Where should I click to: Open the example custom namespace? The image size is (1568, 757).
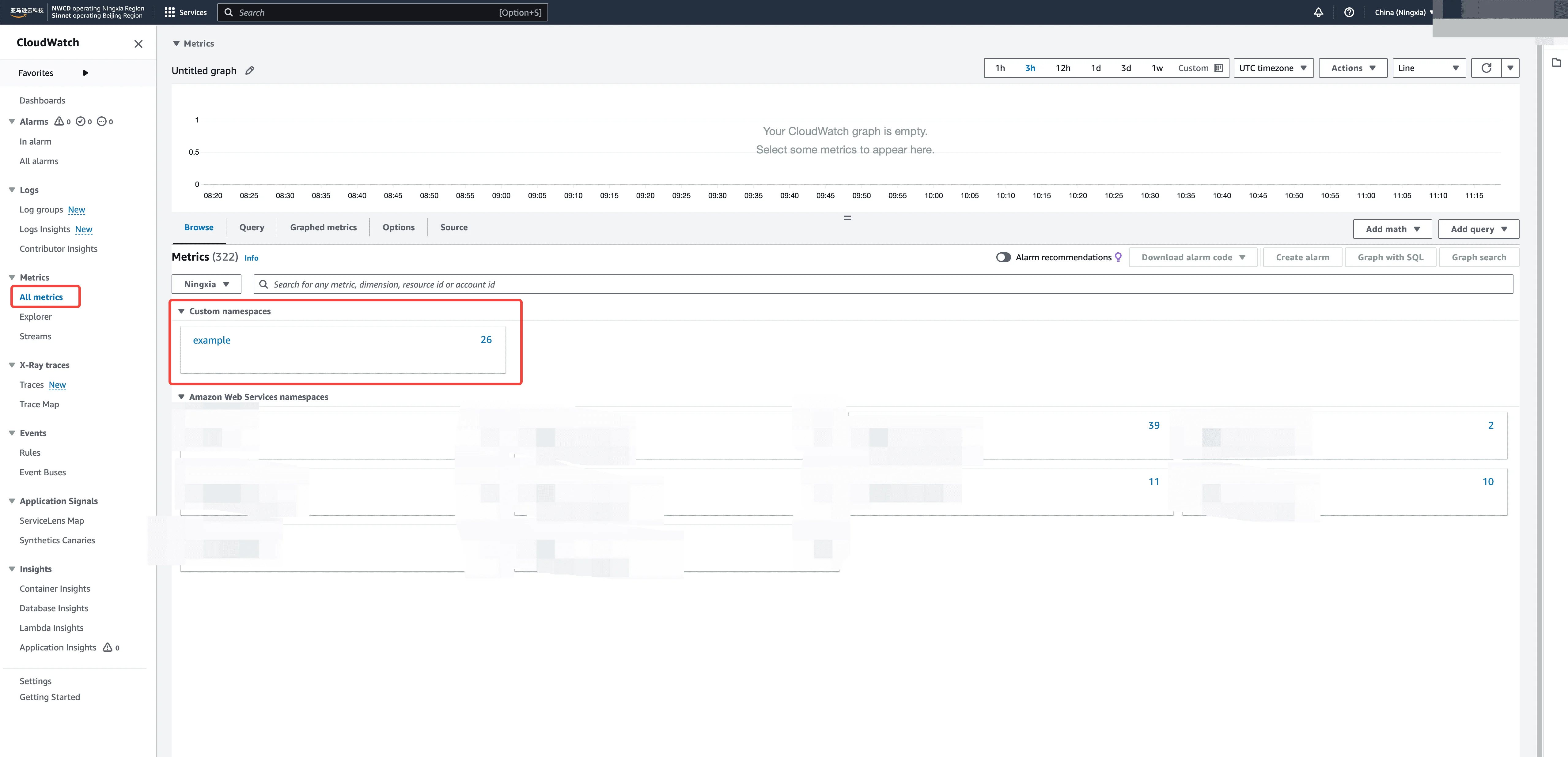pos(212,340)
